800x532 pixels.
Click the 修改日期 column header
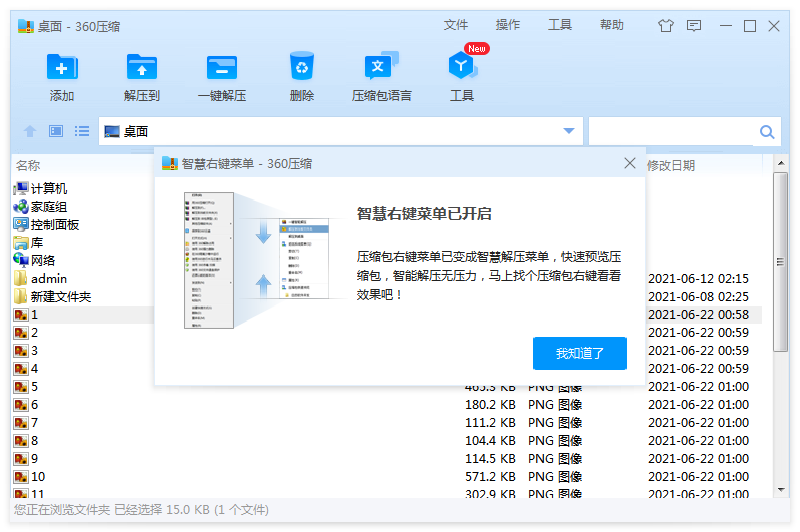(671, 165)
